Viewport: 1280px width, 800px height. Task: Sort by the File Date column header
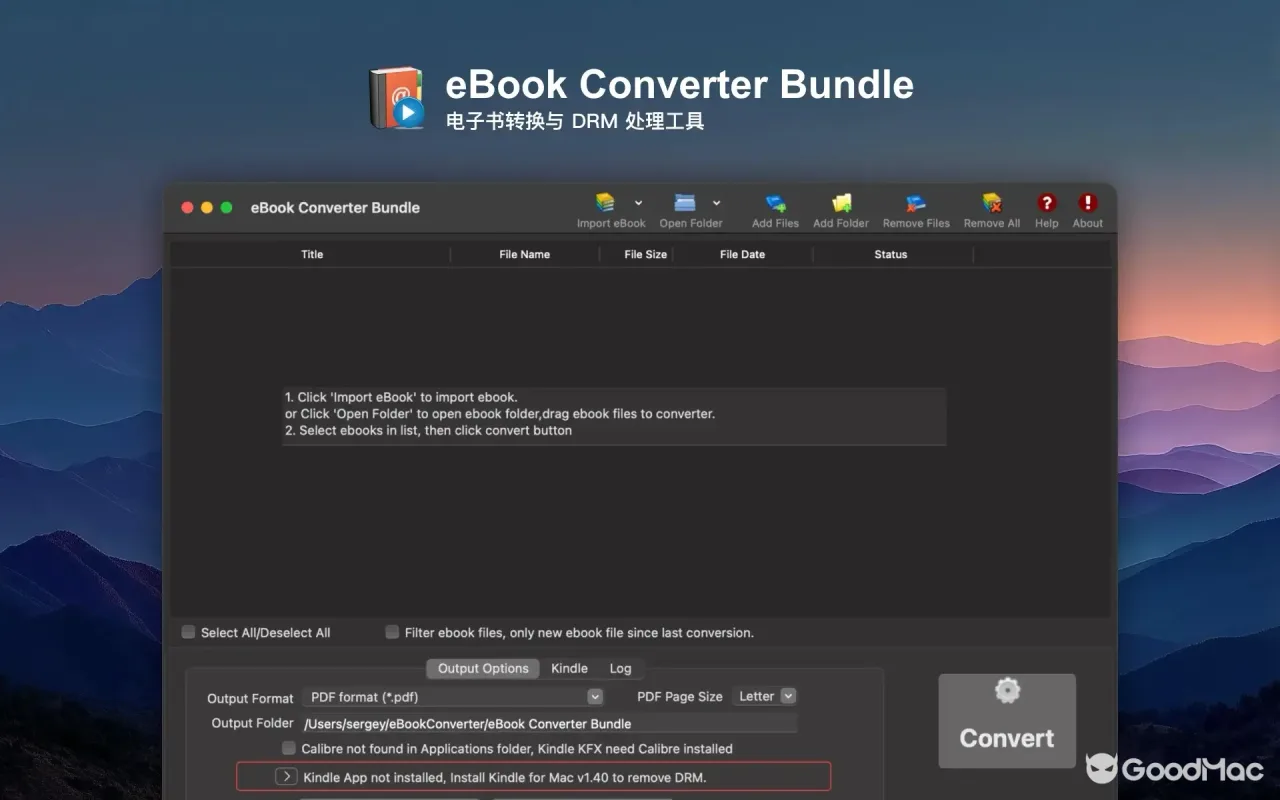click(742, 254)
